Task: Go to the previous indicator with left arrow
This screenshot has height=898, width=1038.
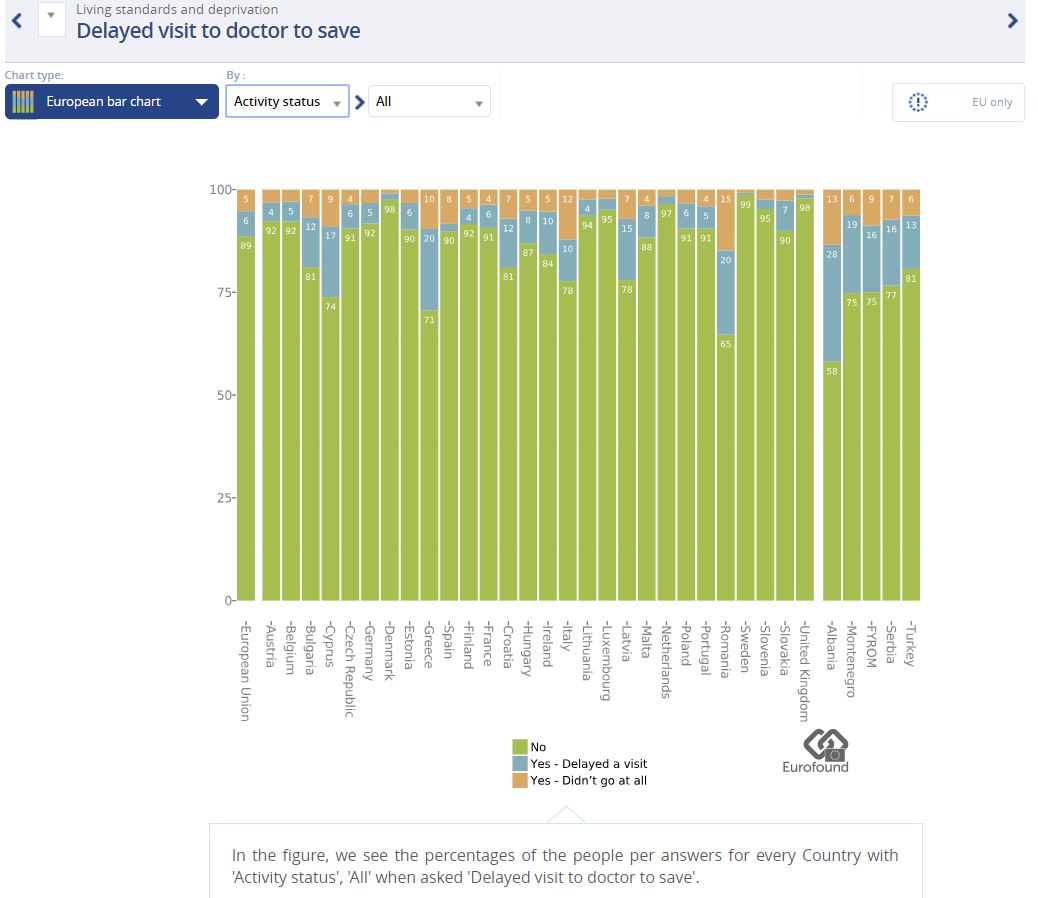Action: (16, 20)
